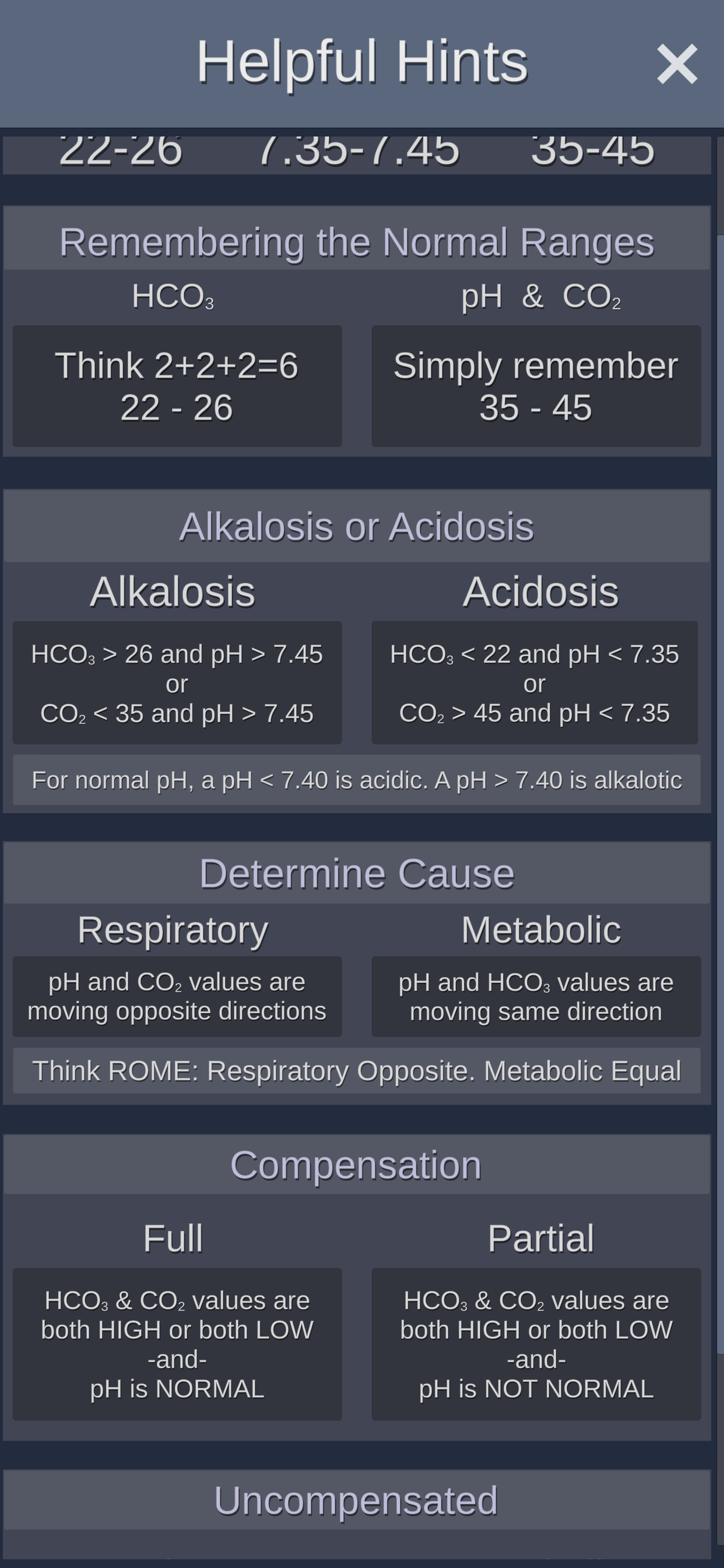Image resolution: width=724 pixels, height=1568 pixels.
Task: Click the normal pH 7.40 note
Action: (x=357, y=780)
